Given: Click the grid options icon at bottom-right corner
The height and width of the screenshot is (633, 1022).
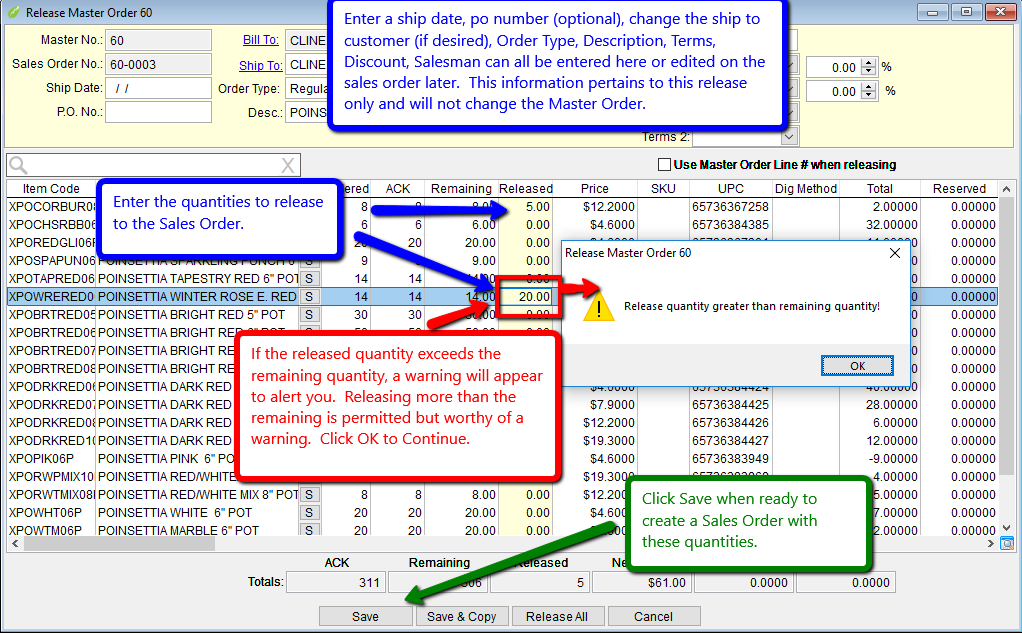Looking at the screenshot, I should click(1006, 543).
